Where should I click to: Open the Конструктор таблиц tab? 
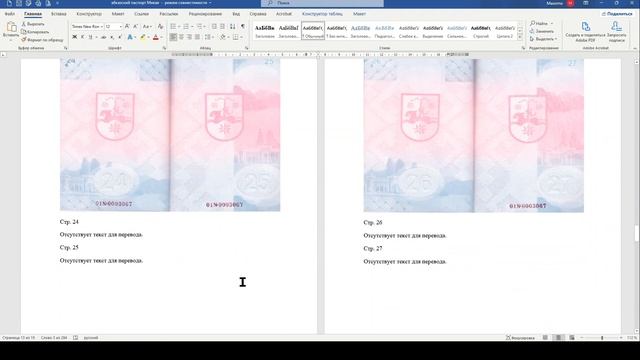[322, 14]
